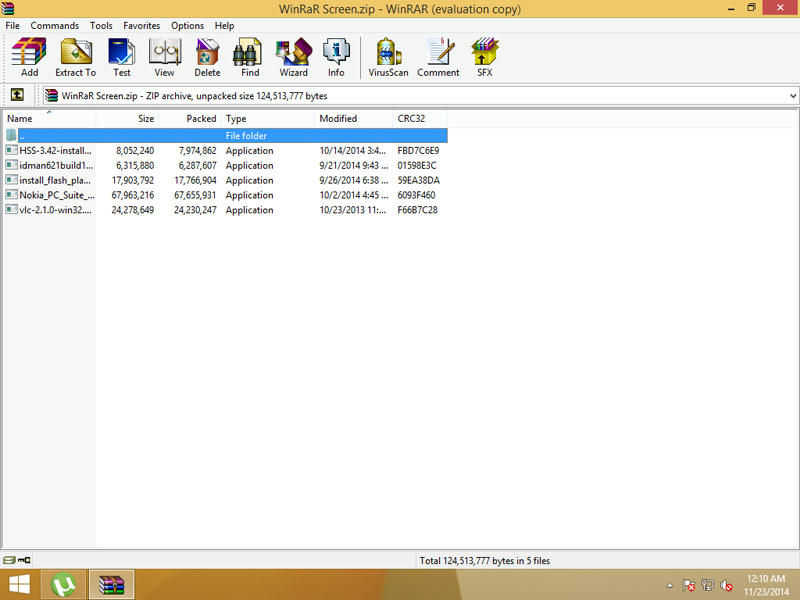Sort by the Packed column header

(x=190, y=118)
